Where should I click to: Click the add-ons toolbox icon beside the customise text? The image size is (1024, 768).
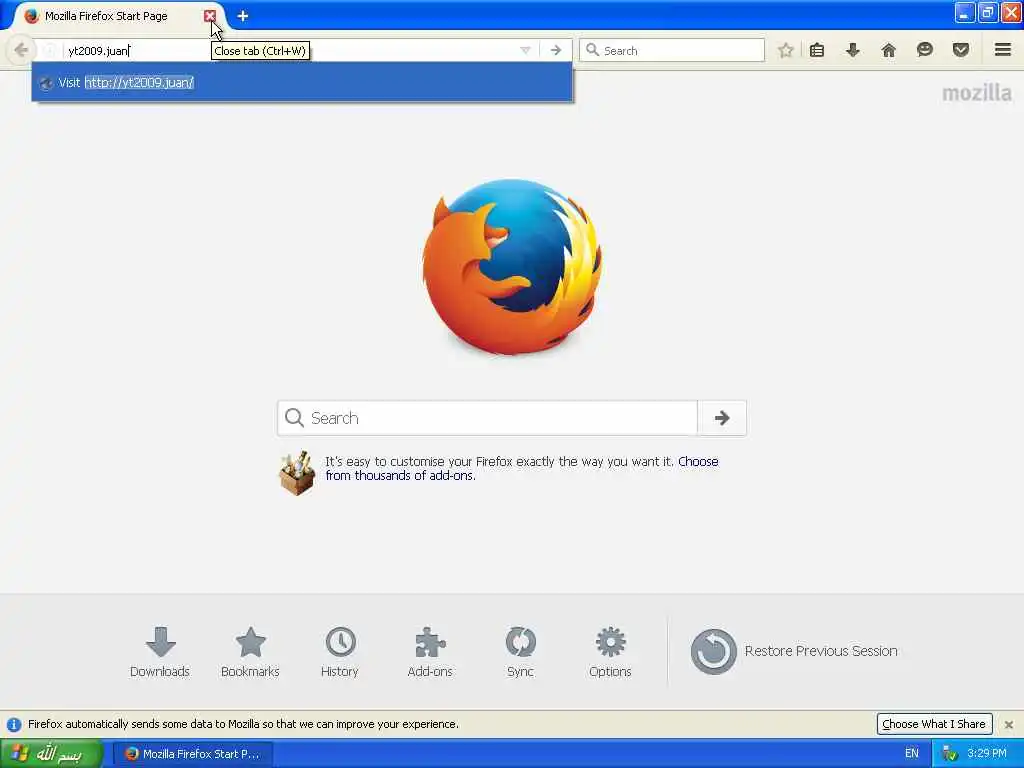296,473
